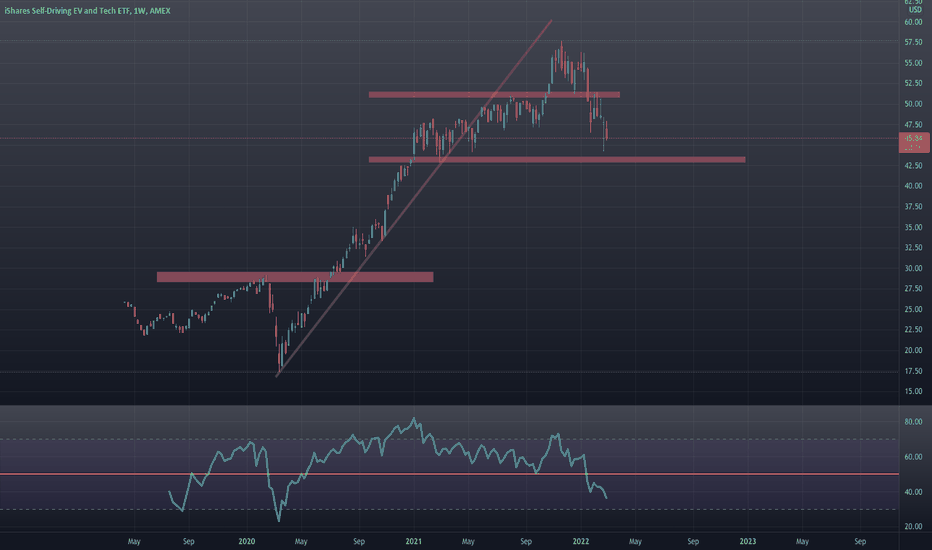Select the red horizontal zone near 42.50

[x=557, y=159]
